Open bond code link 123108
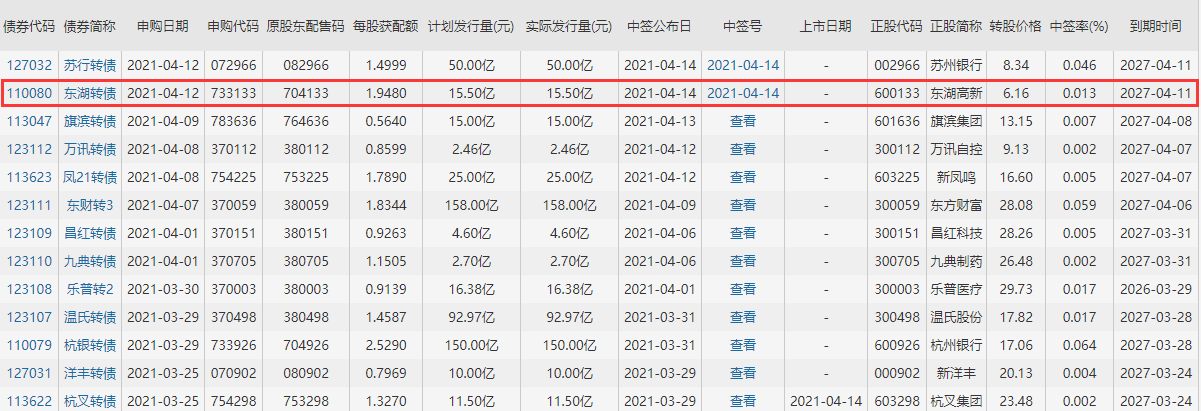1201x411 pixels. 29,289
